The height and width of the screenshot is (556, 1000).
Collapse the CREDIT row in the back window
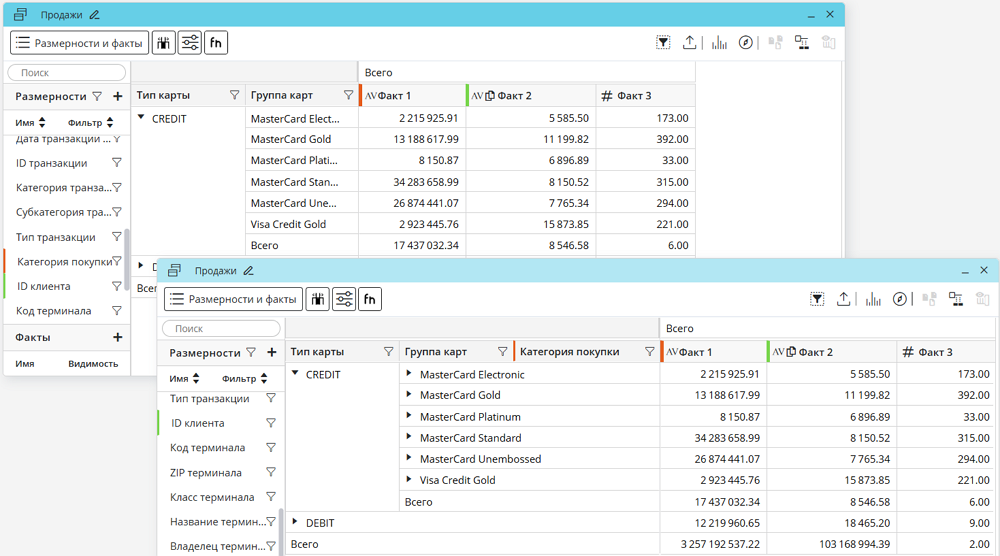pos(142,118)
